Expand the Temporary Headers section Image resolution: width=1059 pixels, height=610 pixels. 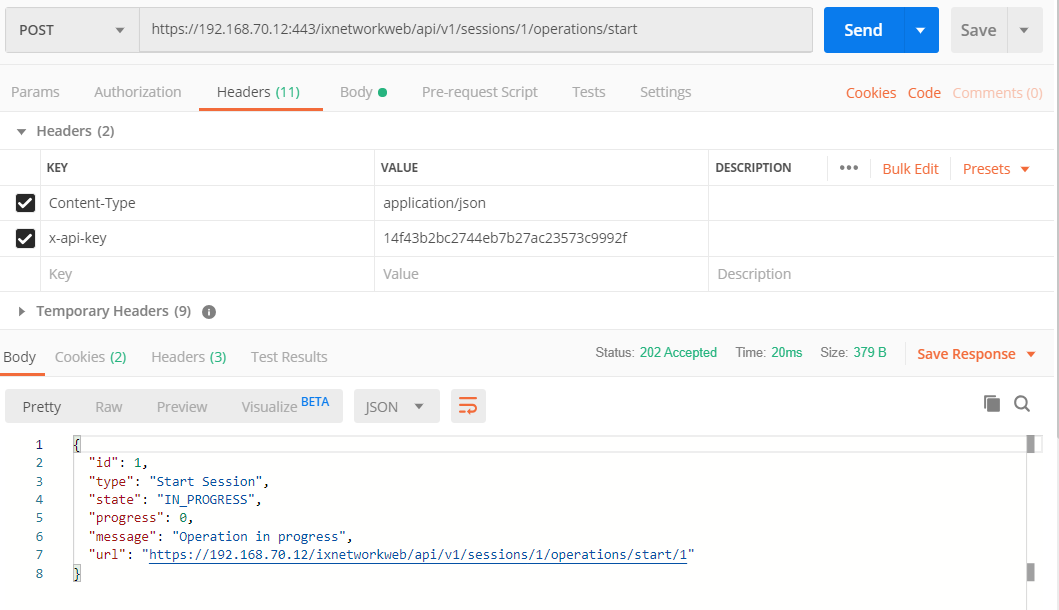click(x=22, y=311)
